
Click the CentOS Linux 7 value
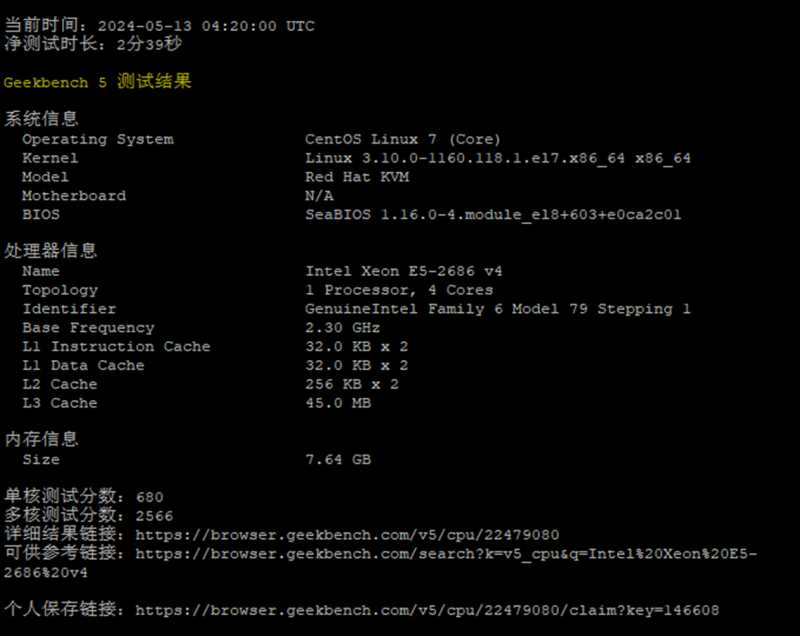click(403, 139)
